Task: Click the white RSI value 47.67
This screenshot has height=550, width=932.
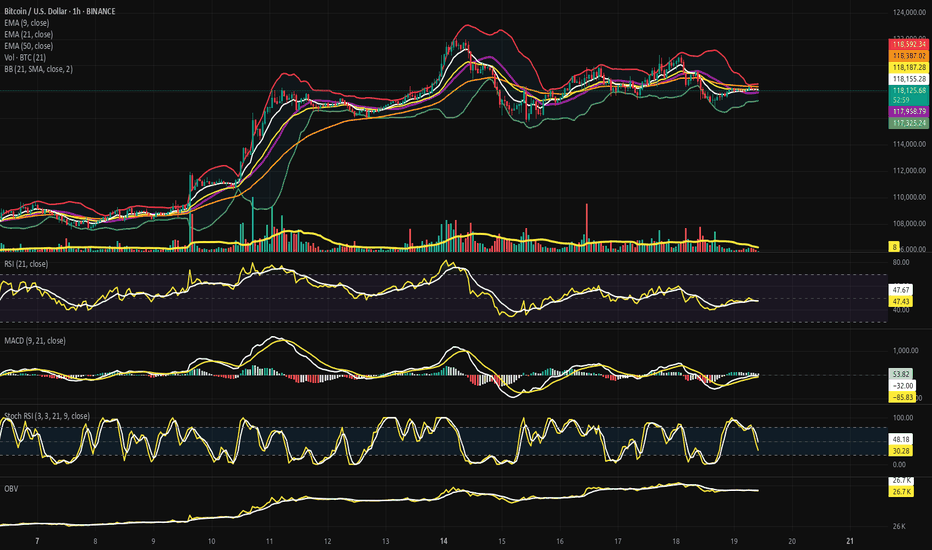Action: pos(901,290)
